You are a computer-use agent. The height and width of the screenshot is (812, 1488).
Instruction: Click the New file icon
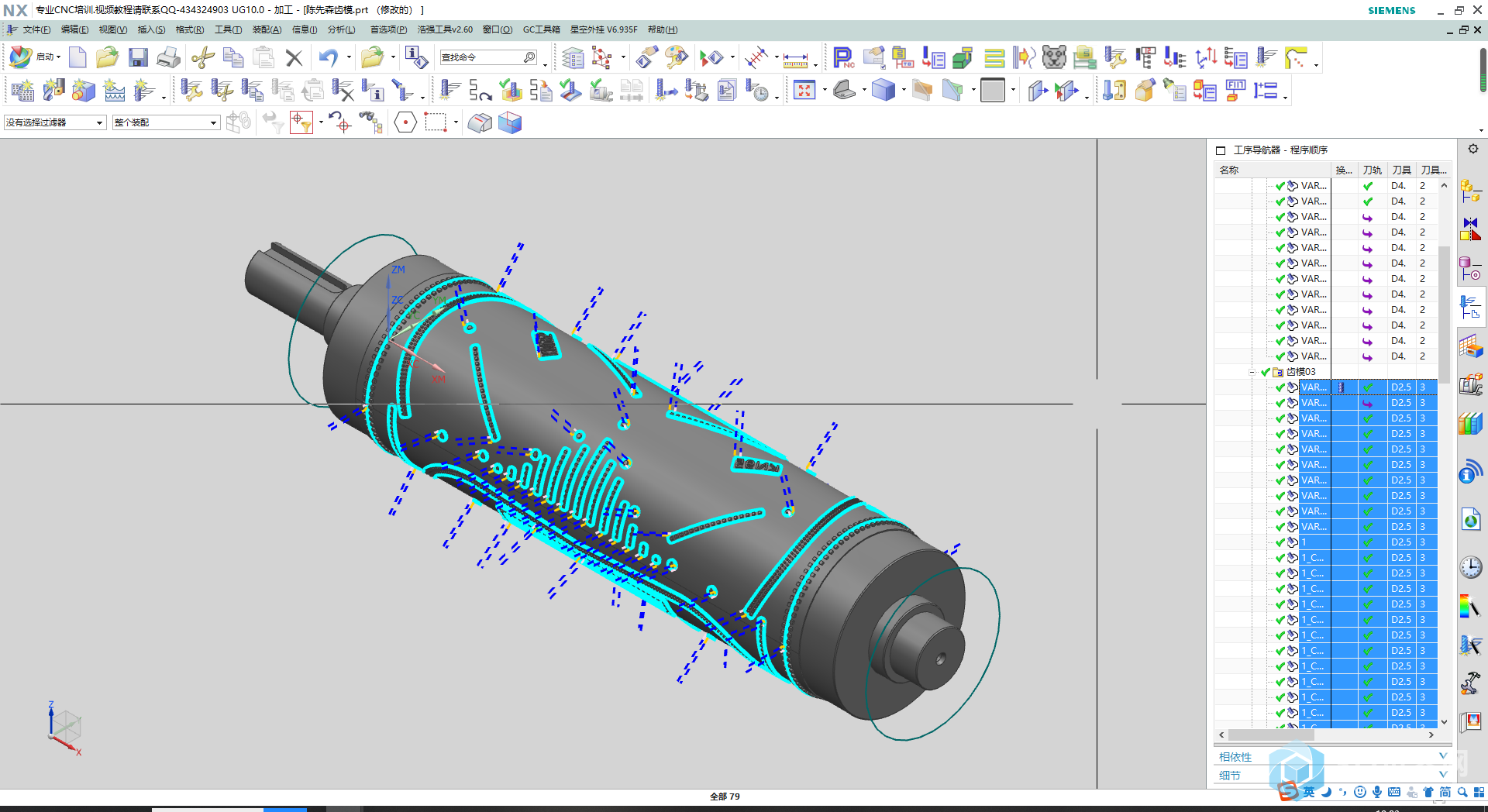click(x=77, y=57)
